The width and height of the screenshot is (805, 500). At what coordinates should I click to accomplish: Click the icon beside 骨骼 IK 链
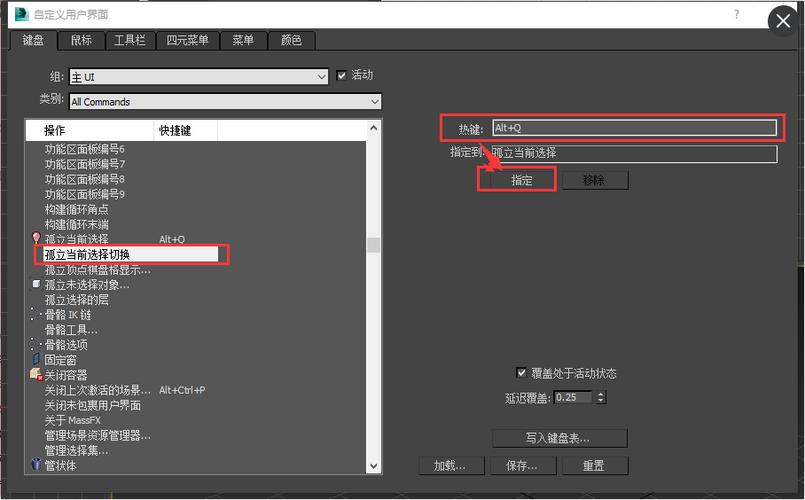click(36, 314)
